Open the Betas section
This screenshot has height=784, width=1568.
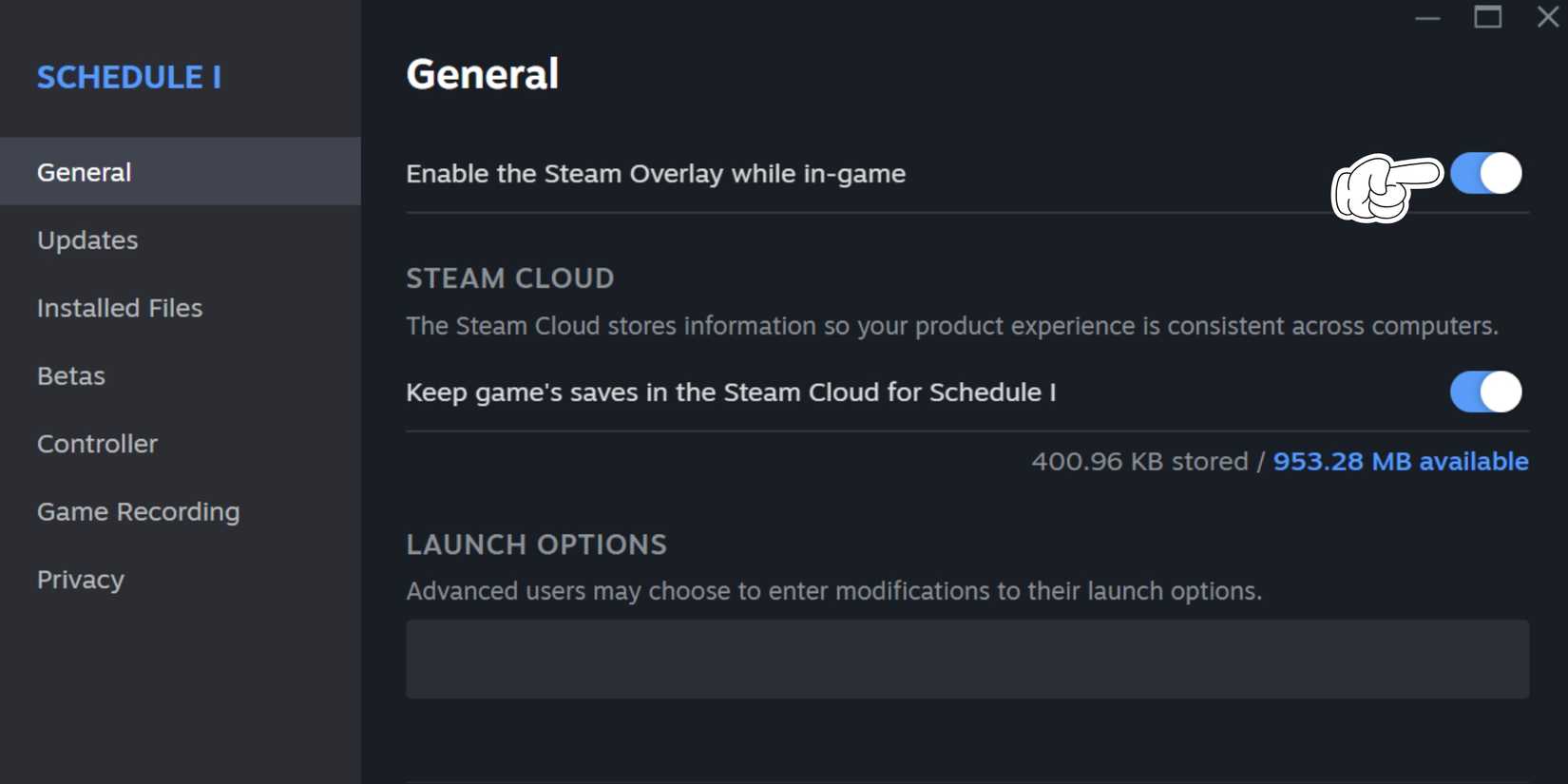click(70, 375)
